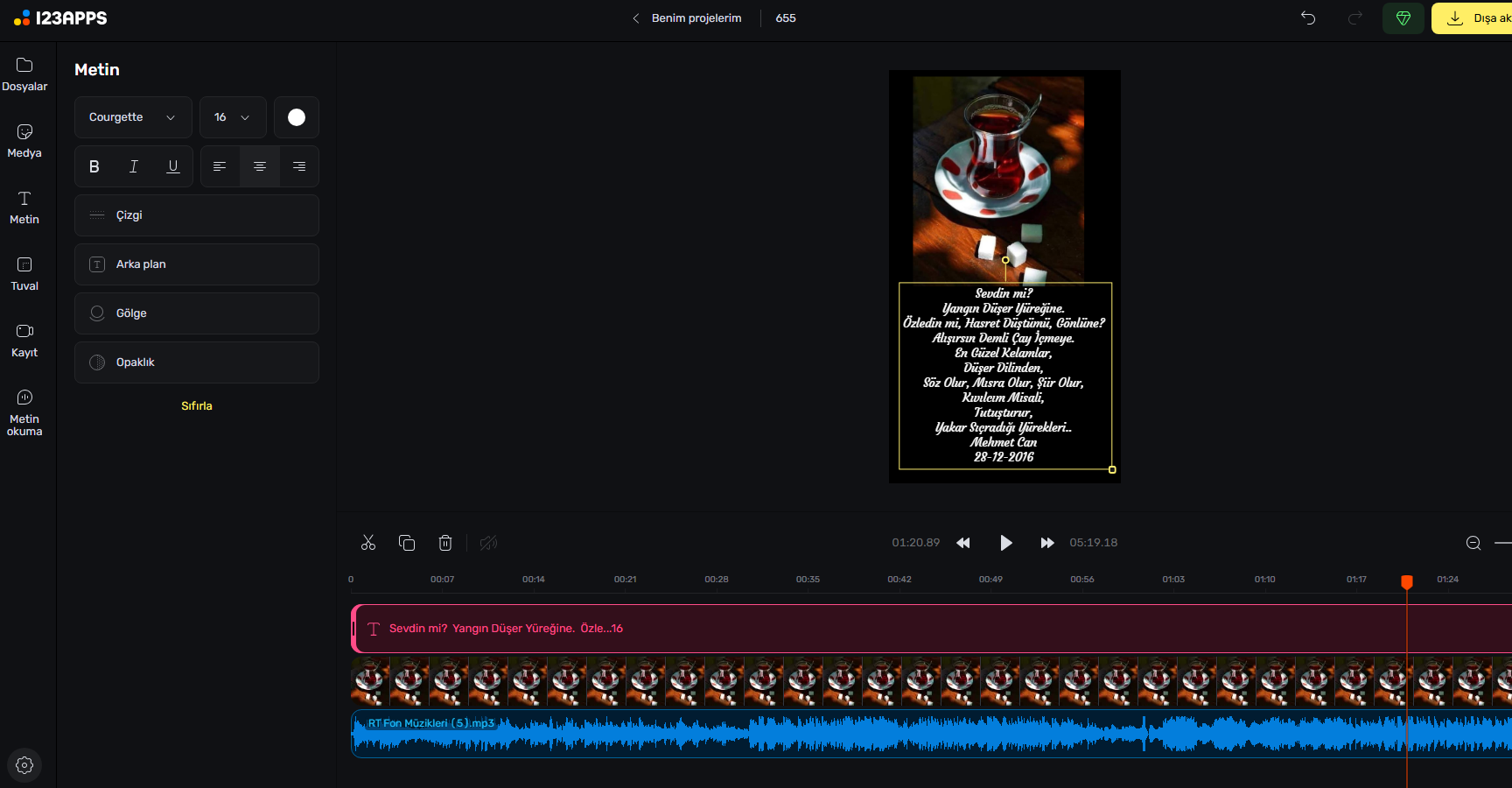Toggle underline text formatting
Viewport: 1512px width, 788px height.
tap(173, 166)
